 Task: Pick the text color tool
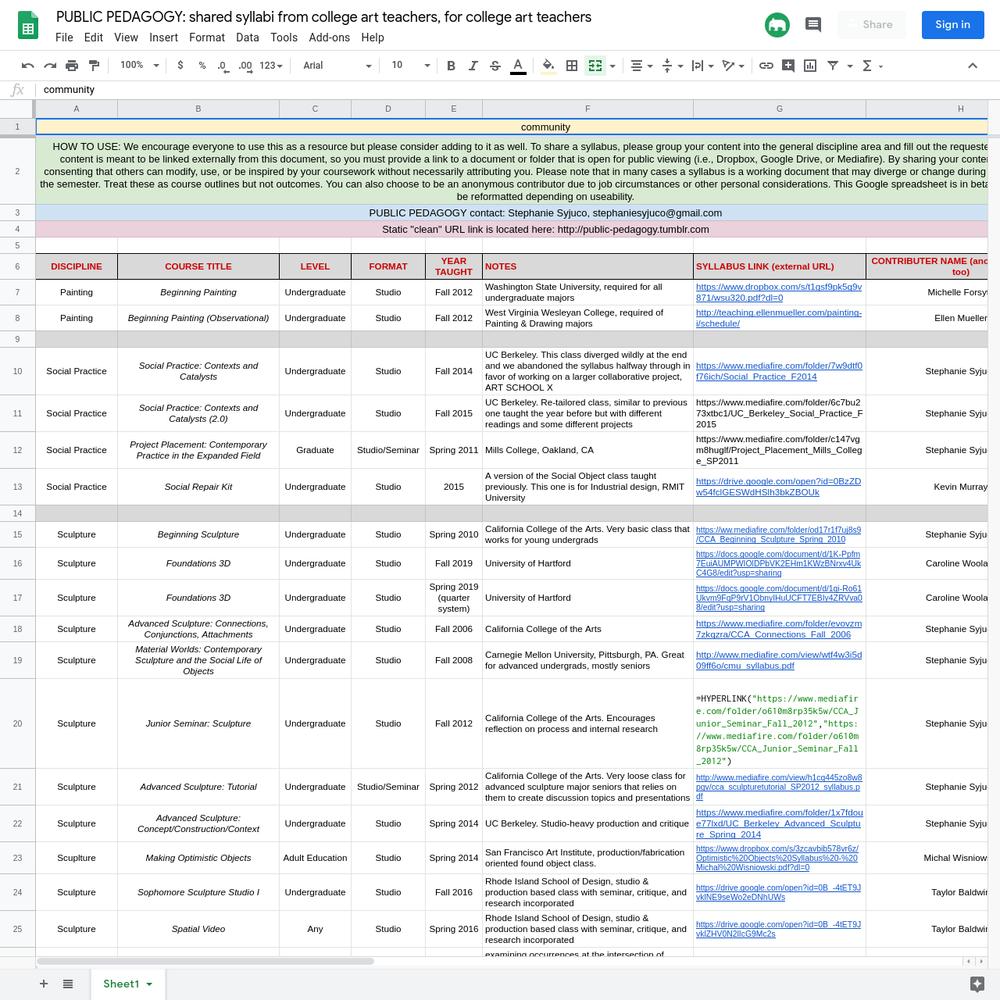click(x=518, y=66)
